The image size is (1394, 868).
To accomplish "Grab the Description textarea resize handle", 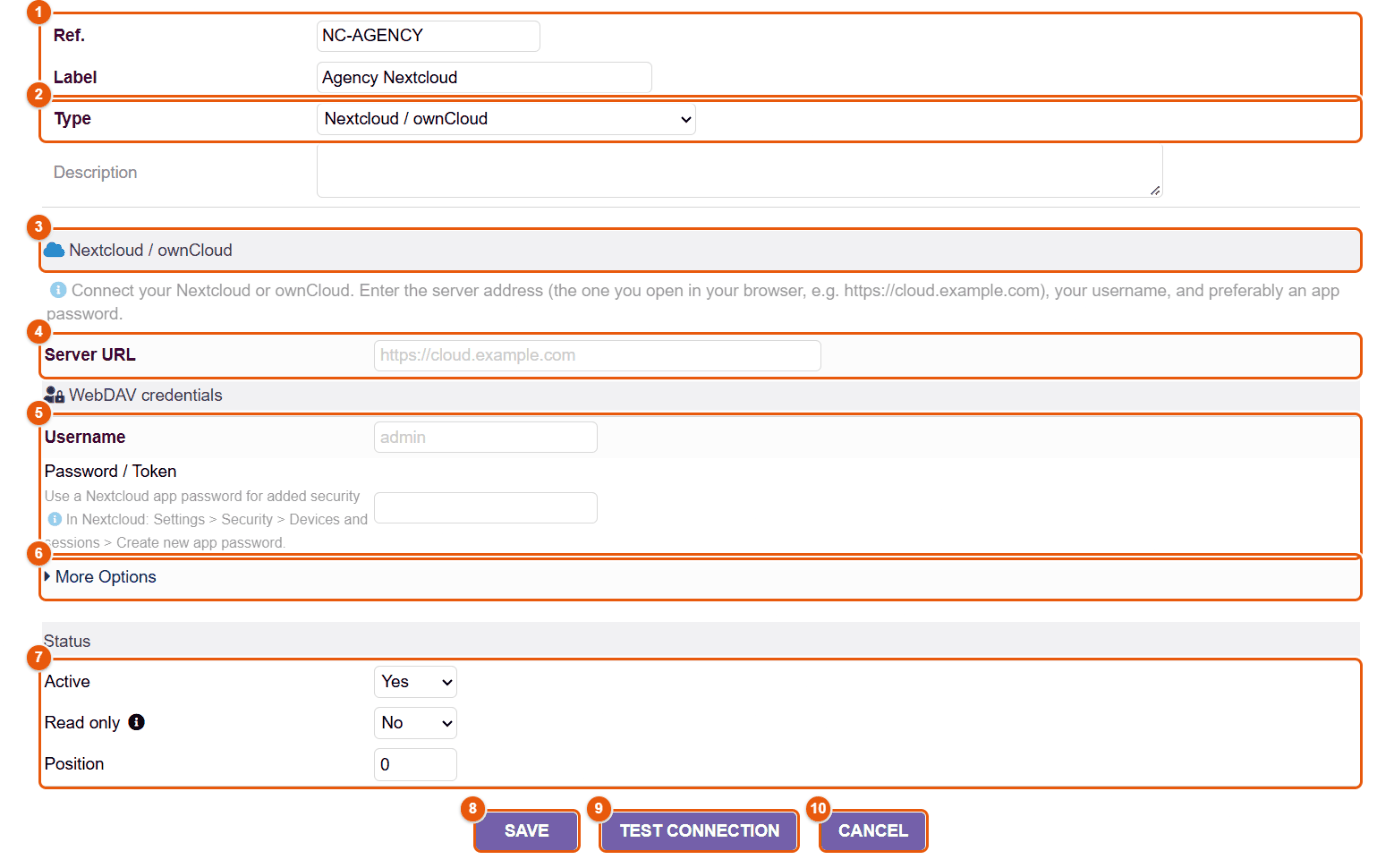I will click(x=1155, y=190).
